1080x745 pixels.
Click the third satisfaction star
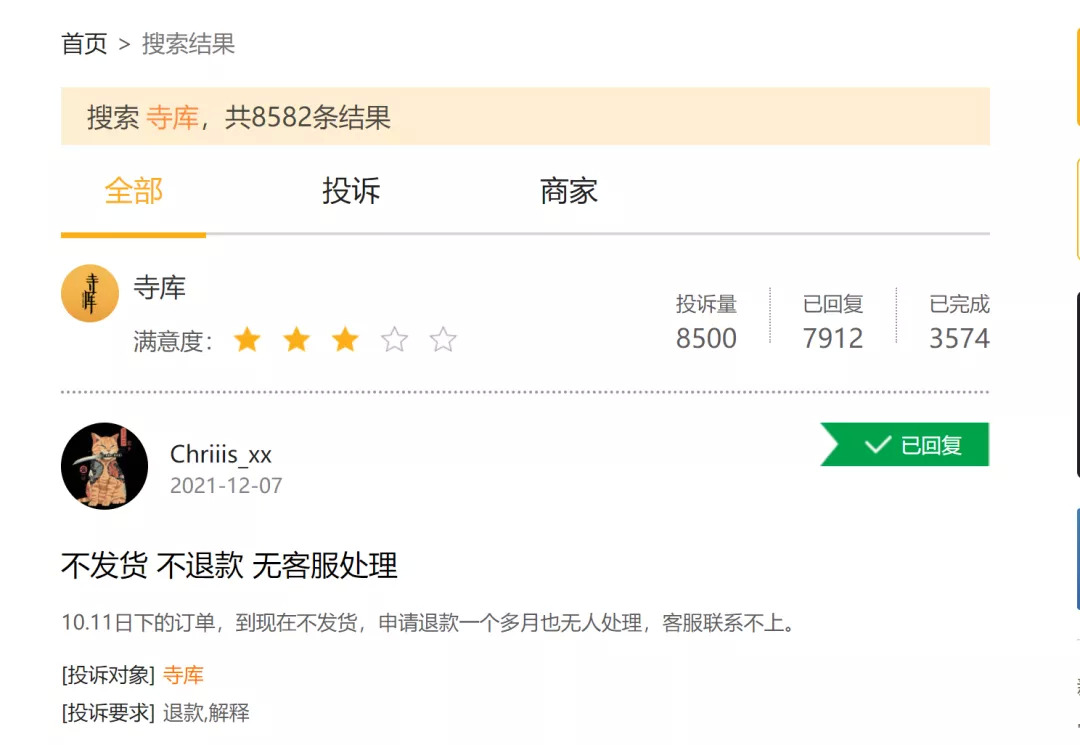tap(345, 340)
